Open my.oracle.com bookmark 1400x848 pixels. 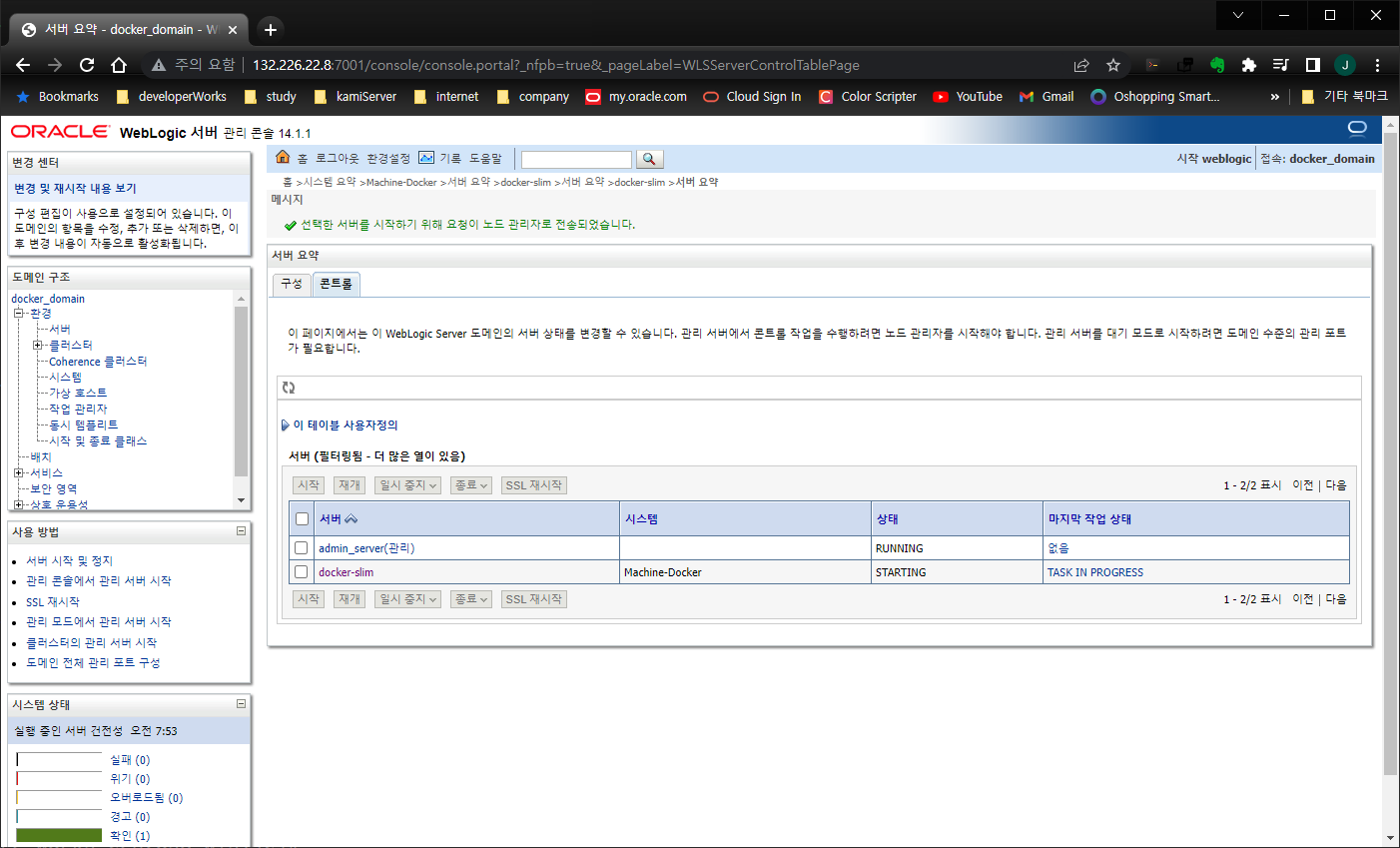pos(636,97)
